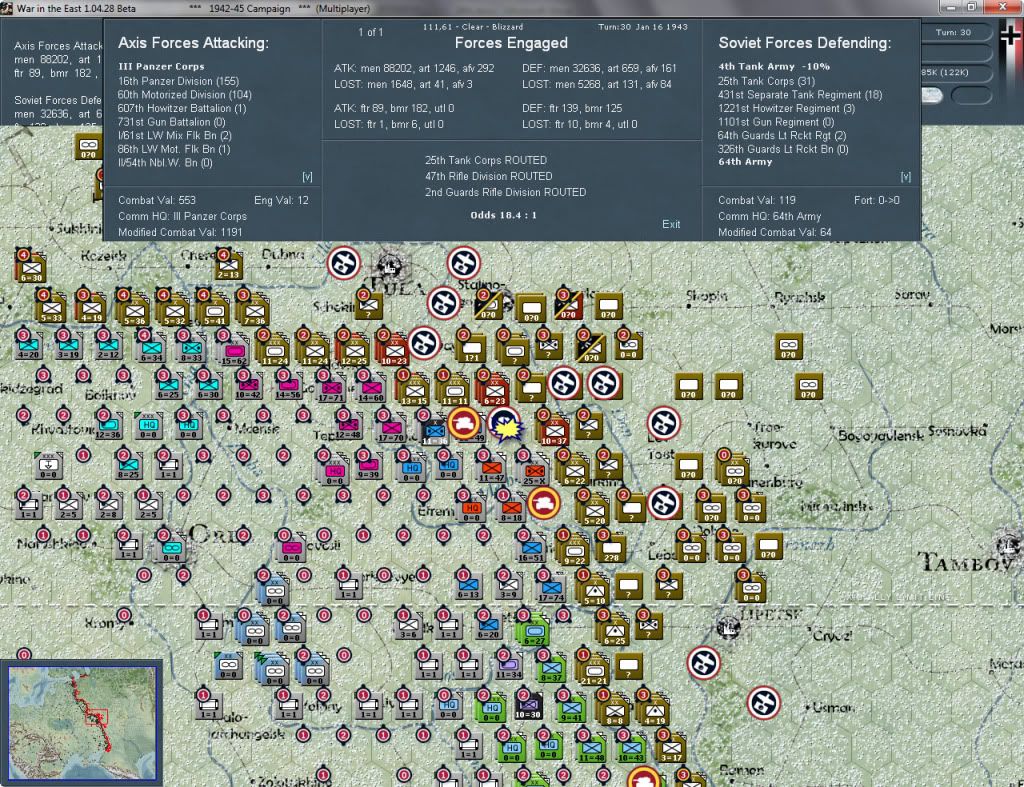Click the Bogoyavlensk town label on the map
Viewport: 1024px width, 787px height.
tap(880, 435)
